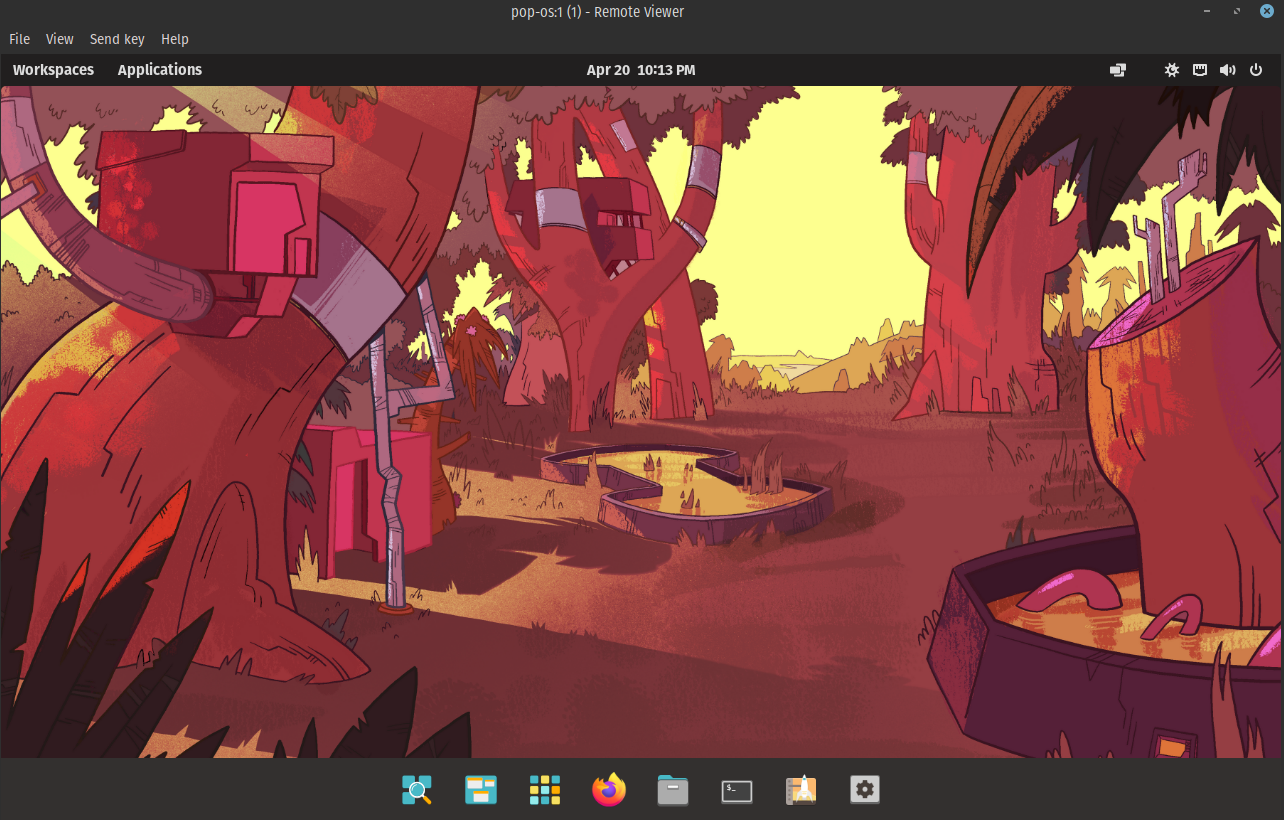Open the Help menu in Remote Viewer
Image resolution: width=1284 pixels, height=820 pixels.
click(x=175, y=39)
